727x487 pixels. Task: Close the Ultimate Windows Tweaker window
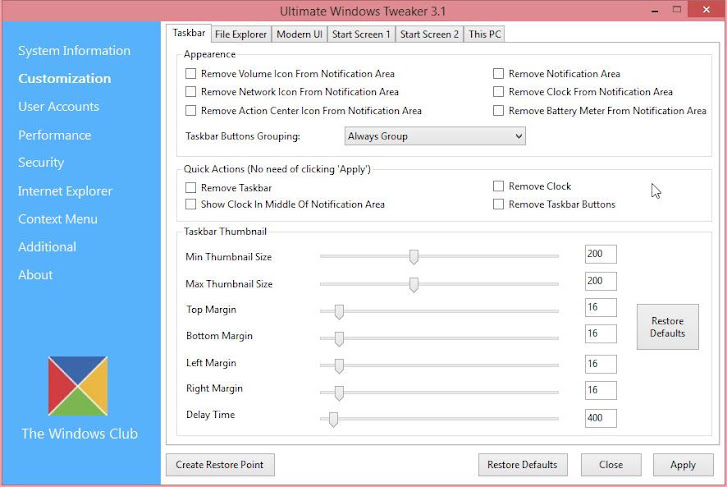706,9
